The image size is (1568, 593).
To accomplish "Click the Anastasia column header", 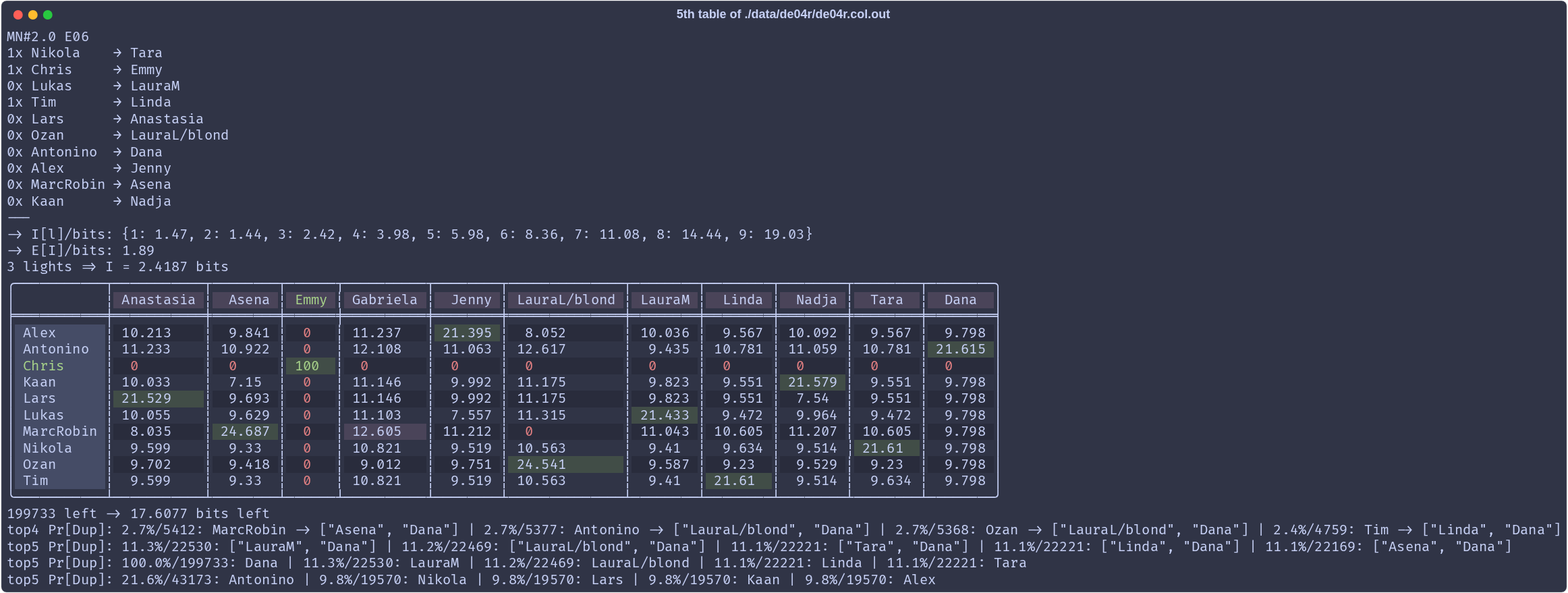I will click(159, 300).
